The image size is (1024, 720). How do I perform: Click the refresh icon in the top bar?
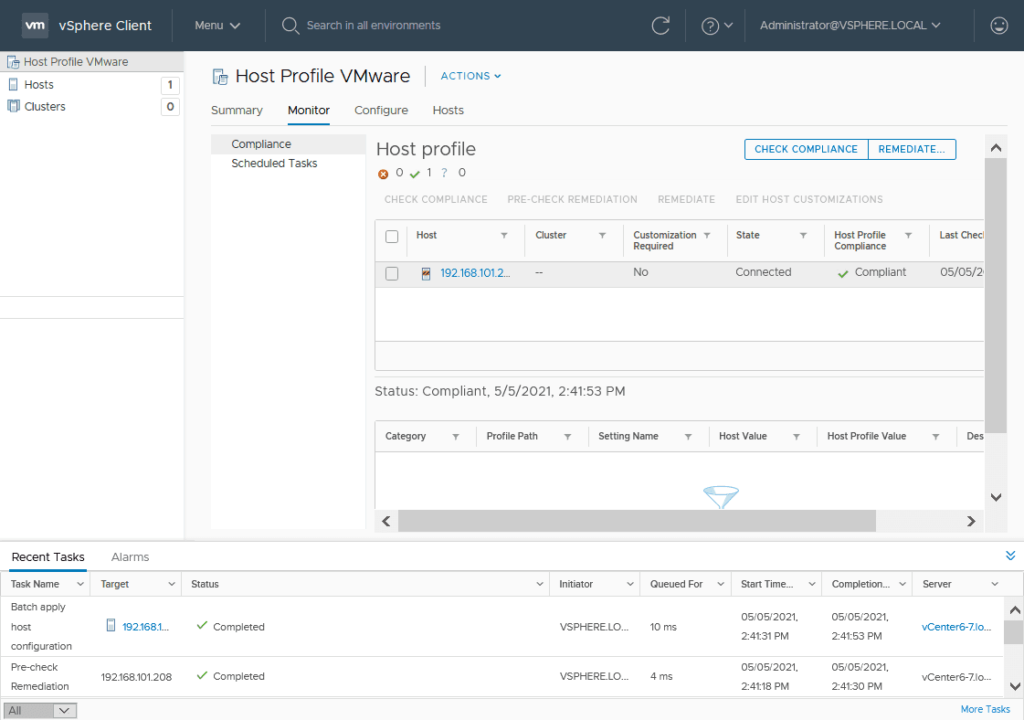[660, 26]
